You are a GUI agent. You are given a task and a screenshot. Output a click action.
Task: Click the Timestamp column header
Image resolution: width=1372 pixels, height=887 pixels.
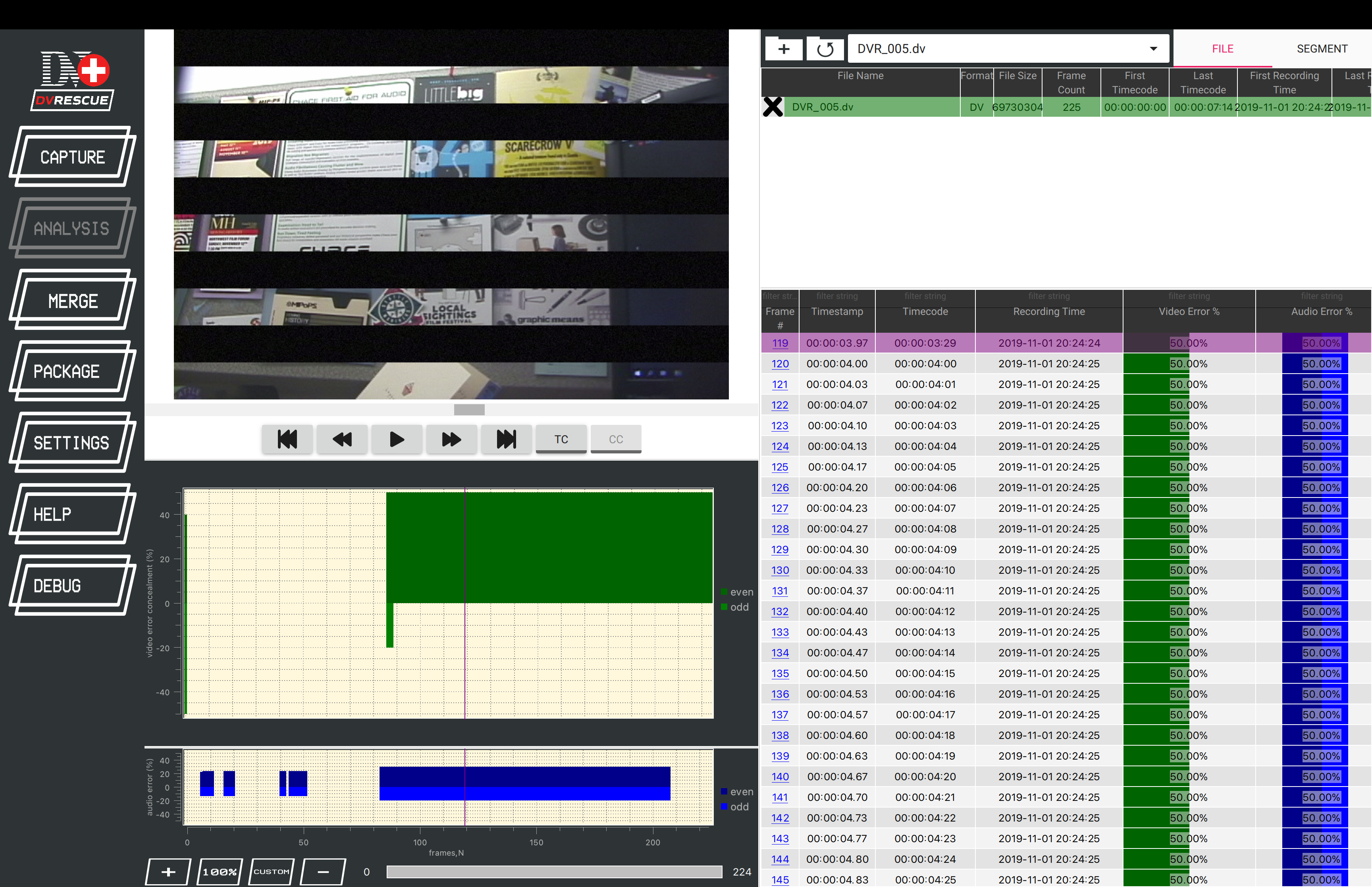[x=837, y=312]
